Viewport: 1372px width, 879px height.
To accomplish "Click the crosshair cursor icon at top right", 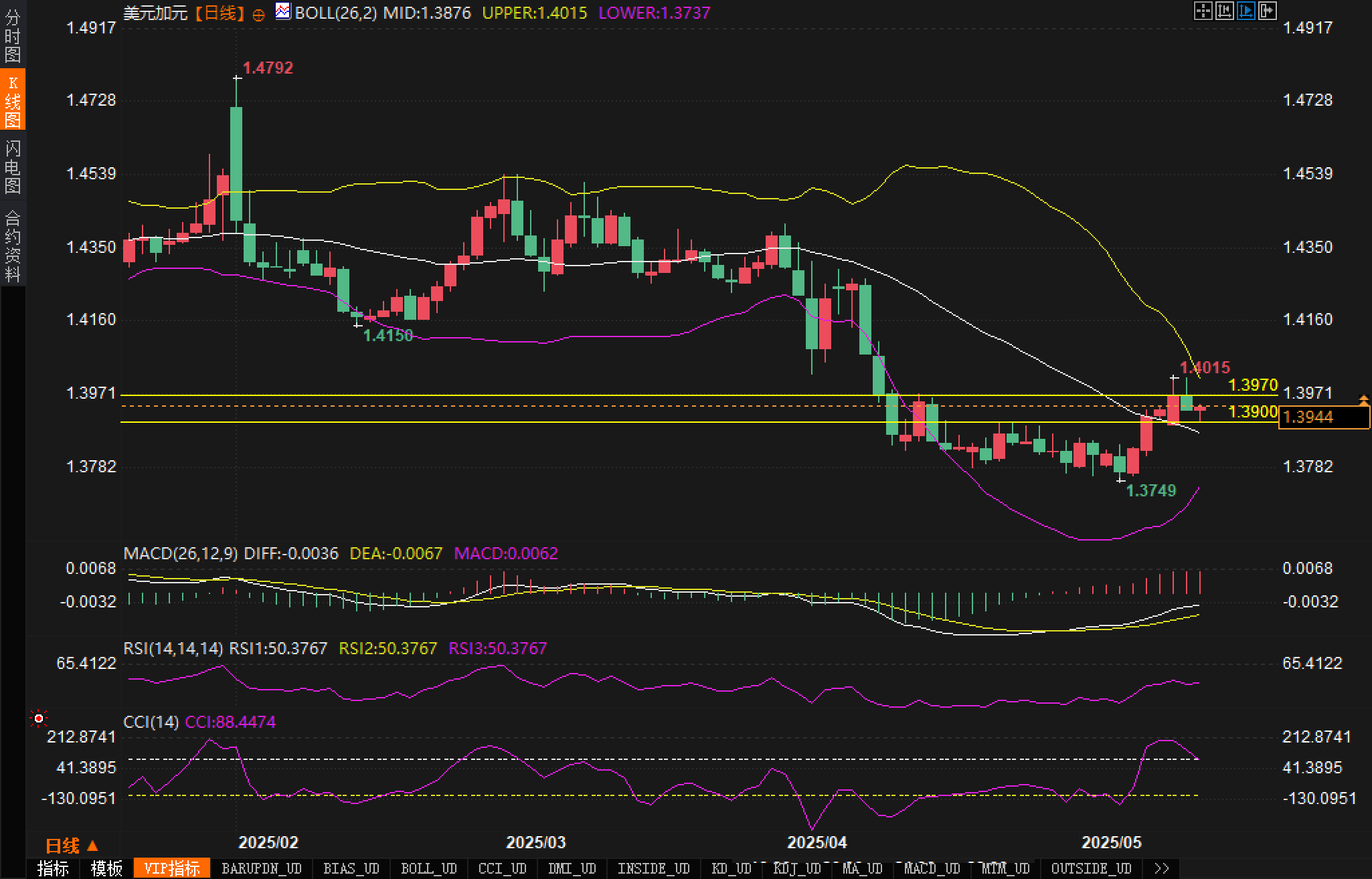I will pos(1203,11).
